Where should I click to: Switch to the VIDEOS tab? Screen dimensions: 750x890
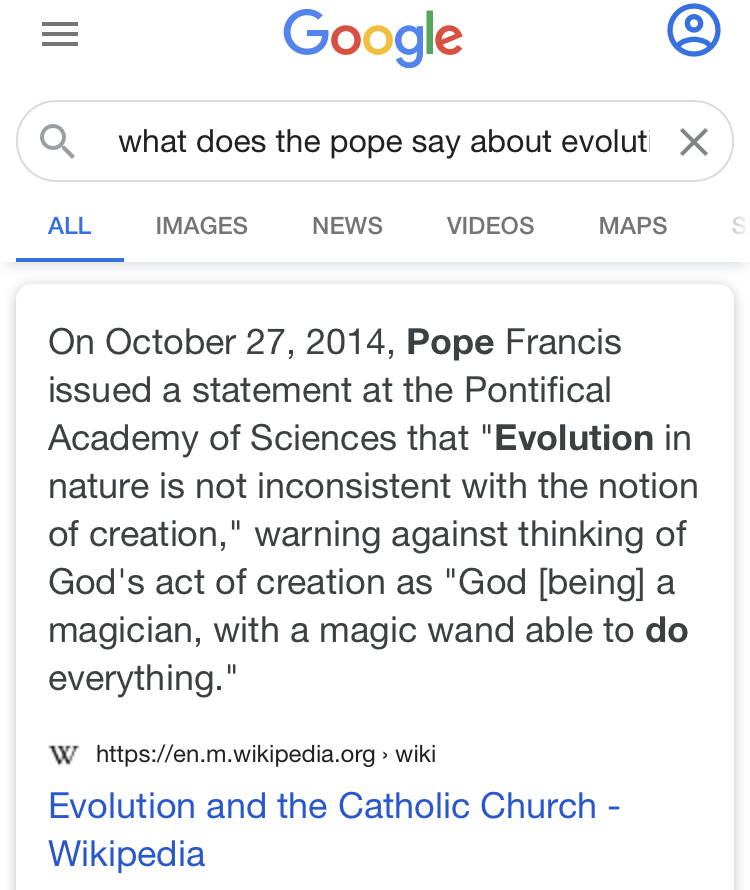click(491, 226)
